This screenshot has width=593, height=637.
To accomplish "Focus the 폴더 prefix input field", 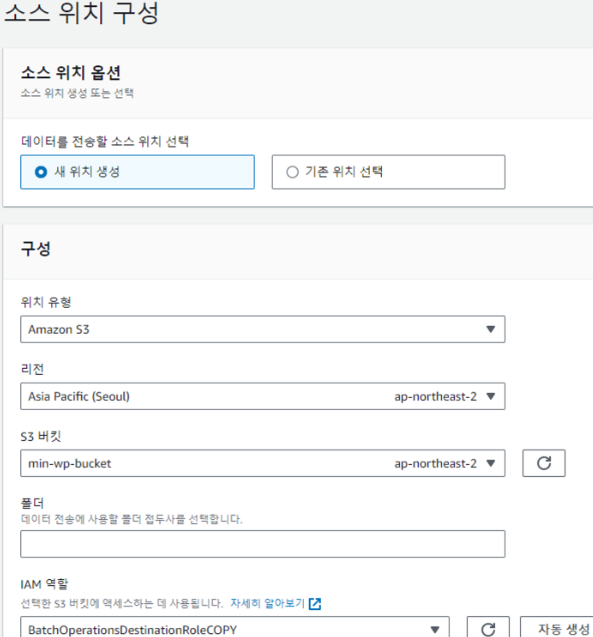I will tap(263, 544).
